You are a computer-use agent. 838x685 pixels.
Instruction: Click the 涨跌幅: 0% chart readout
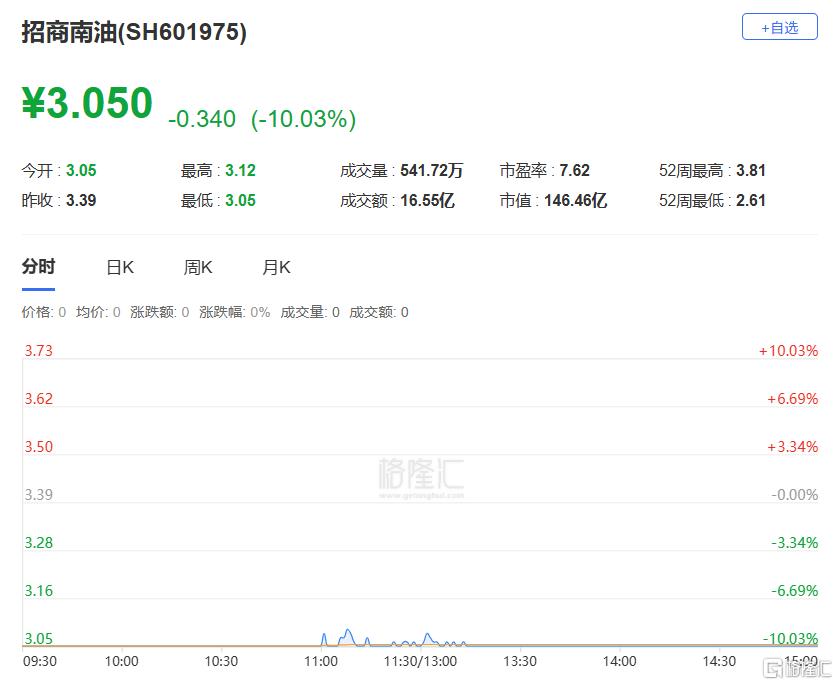coord(235,312)
